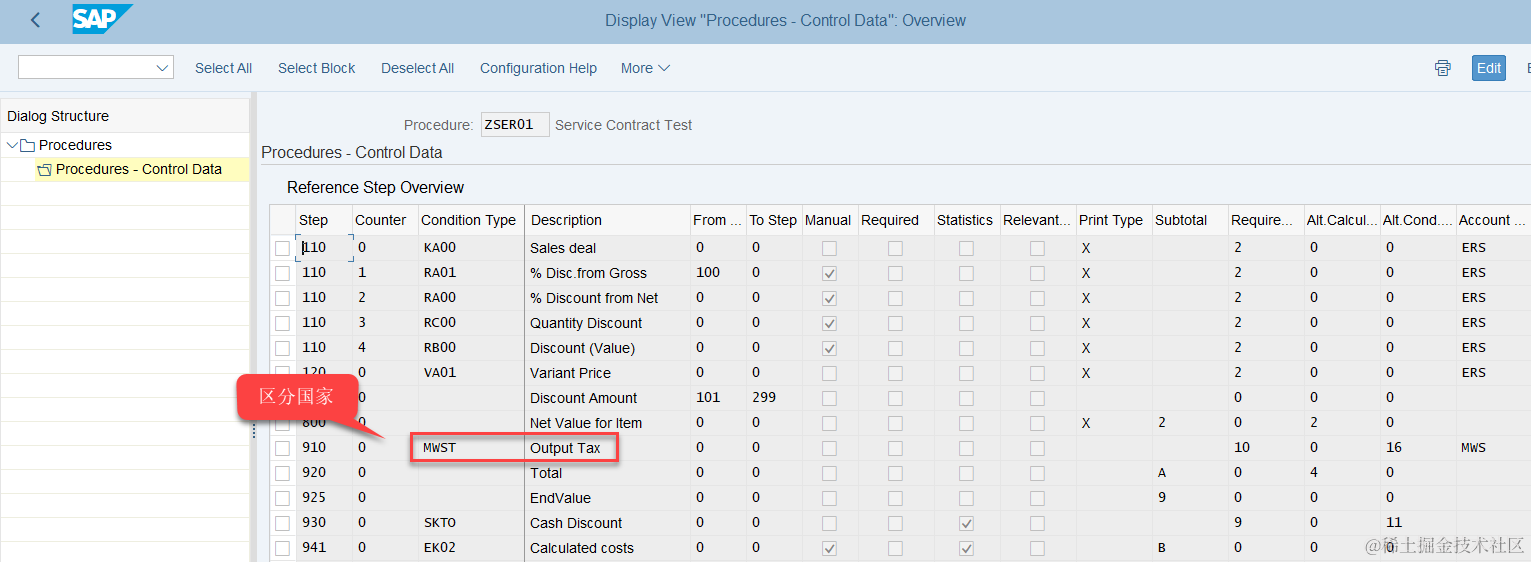Print using the printer icon
1531x562 pixels.
[1443, 68]
